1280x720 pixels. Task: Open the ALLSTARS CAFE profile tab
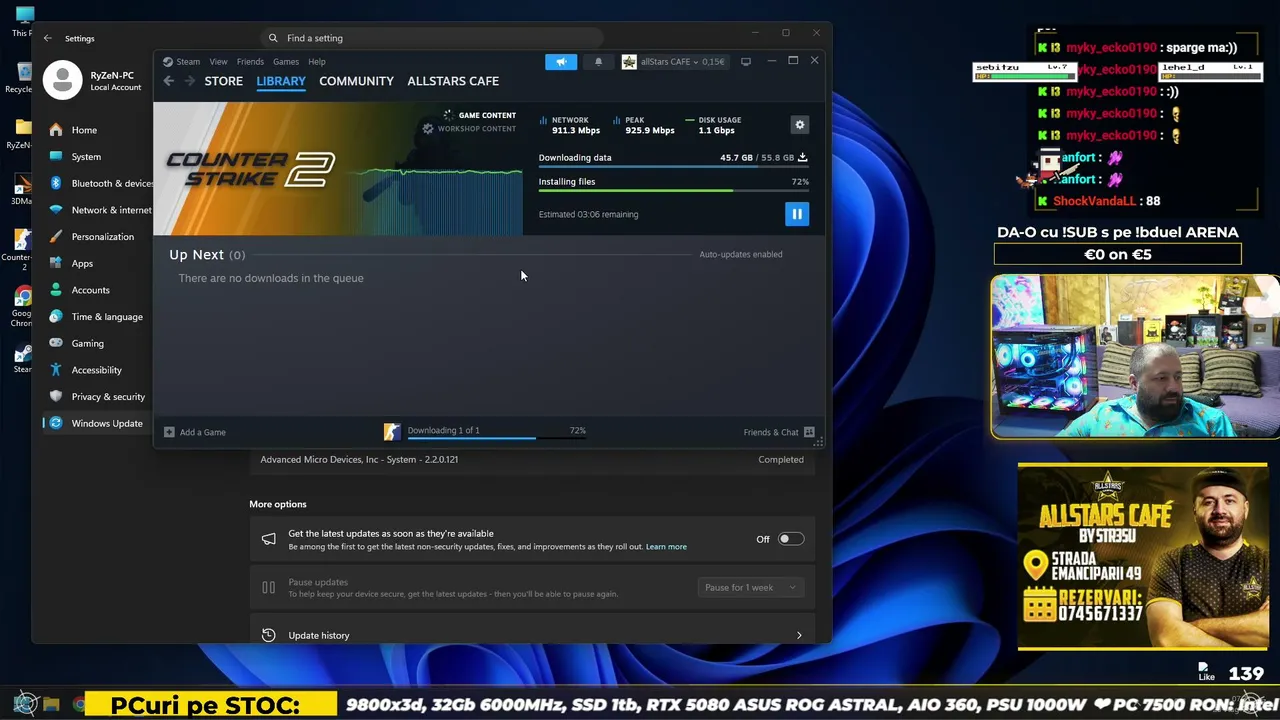pyautogui.click(x=453, y=81)
